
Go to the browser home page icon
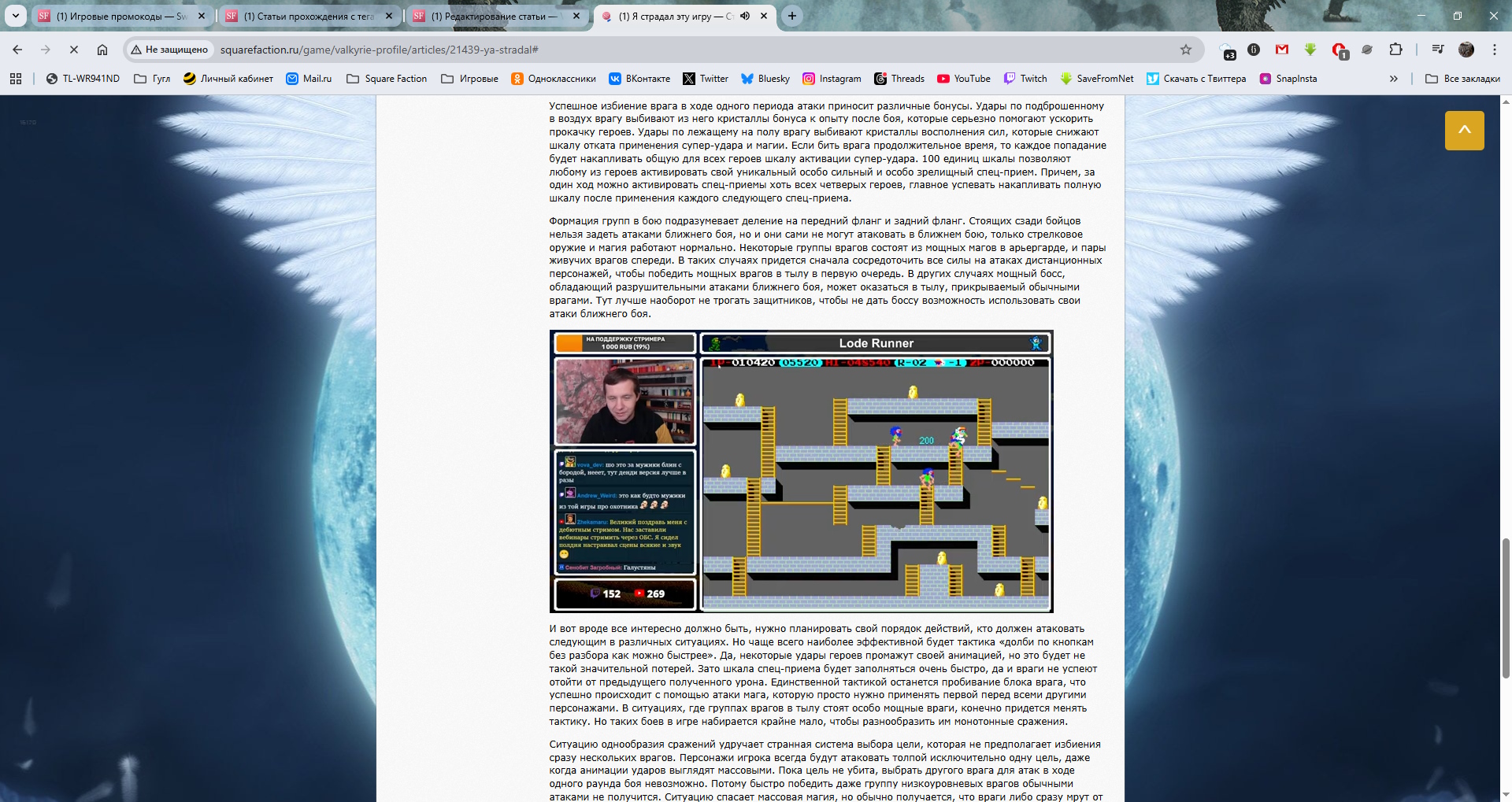(x=102, y=50)
